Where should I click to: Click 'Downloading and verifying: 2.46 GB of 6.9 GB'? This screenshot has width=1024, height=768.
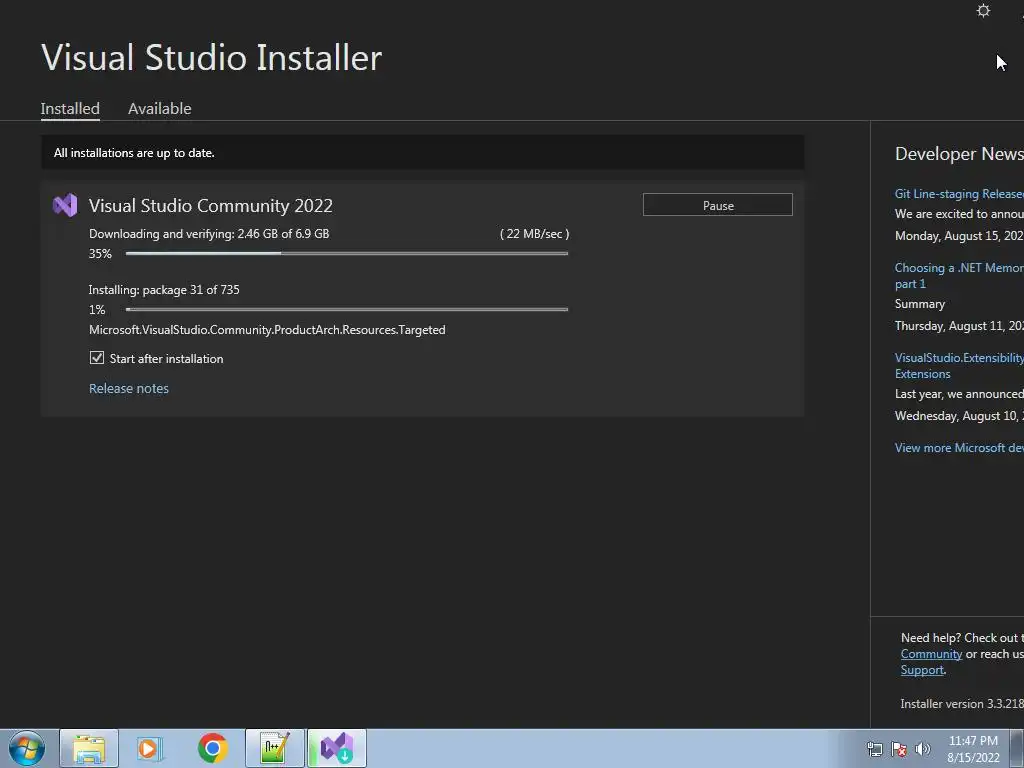(209, 234)
